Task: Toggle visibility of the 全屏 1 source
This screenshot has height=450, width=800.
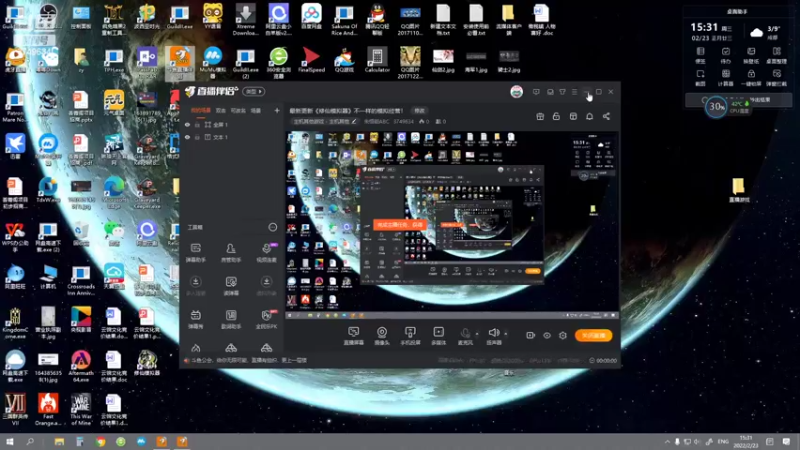Action: pos(187,124)
